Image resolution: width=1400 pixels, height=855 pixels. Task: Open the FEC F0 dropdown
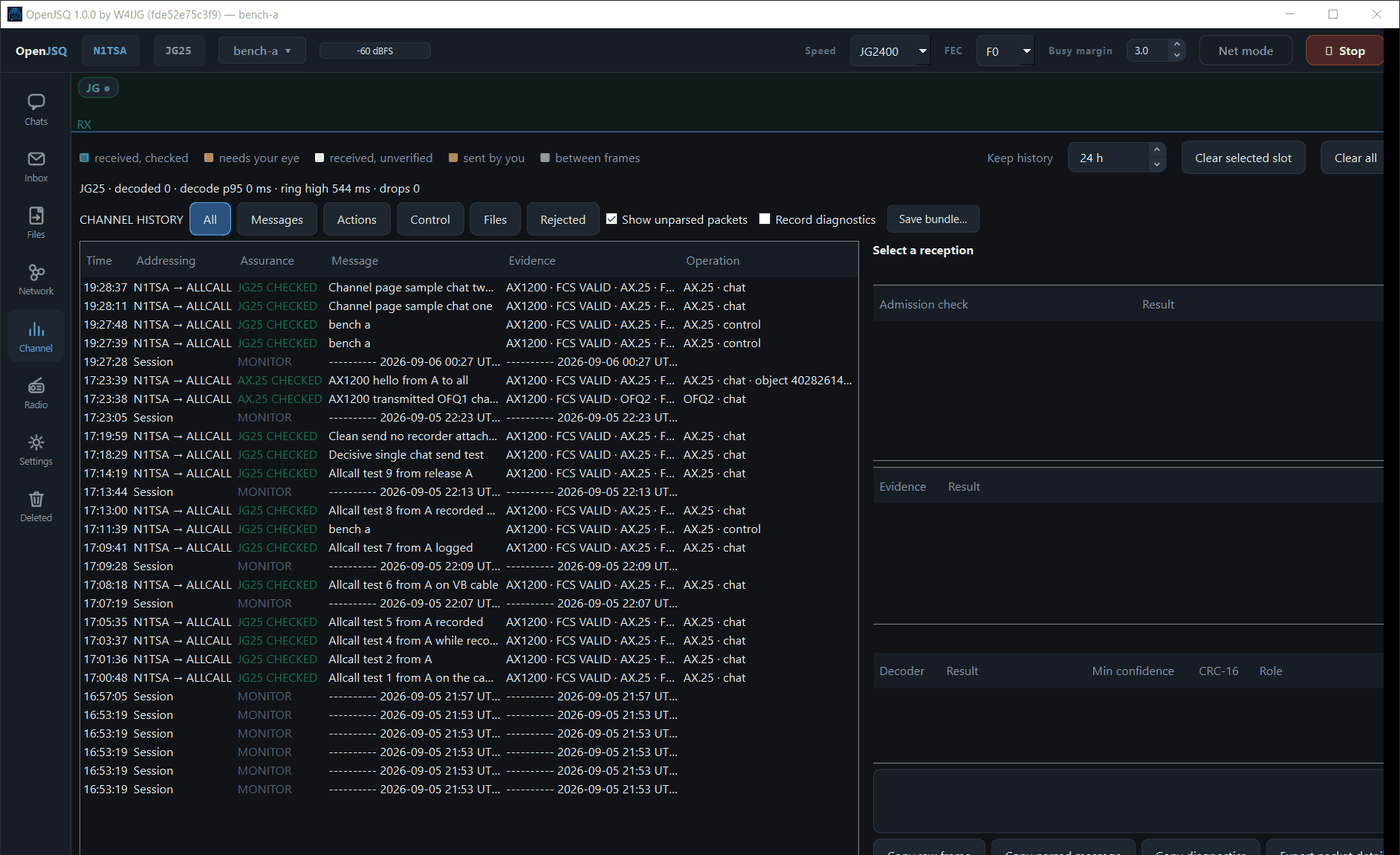(x=1005, y=51)
